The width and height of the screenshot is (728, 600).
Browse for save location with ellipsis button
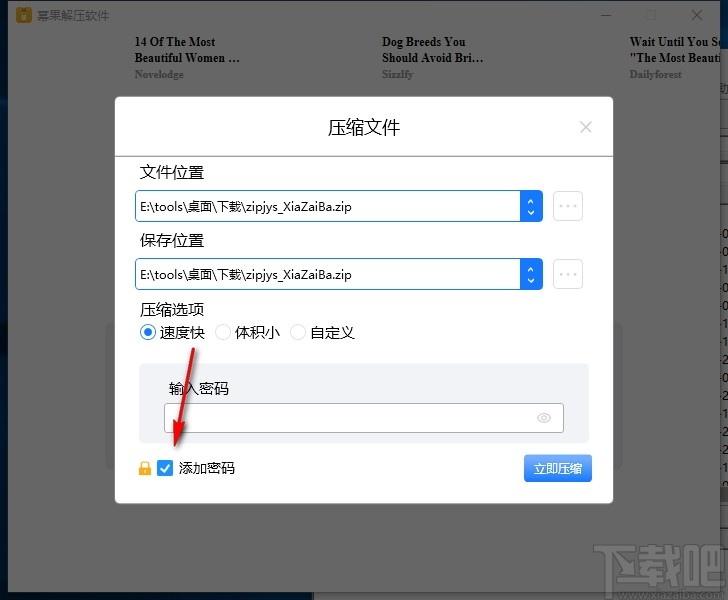(x=568, y=274)
